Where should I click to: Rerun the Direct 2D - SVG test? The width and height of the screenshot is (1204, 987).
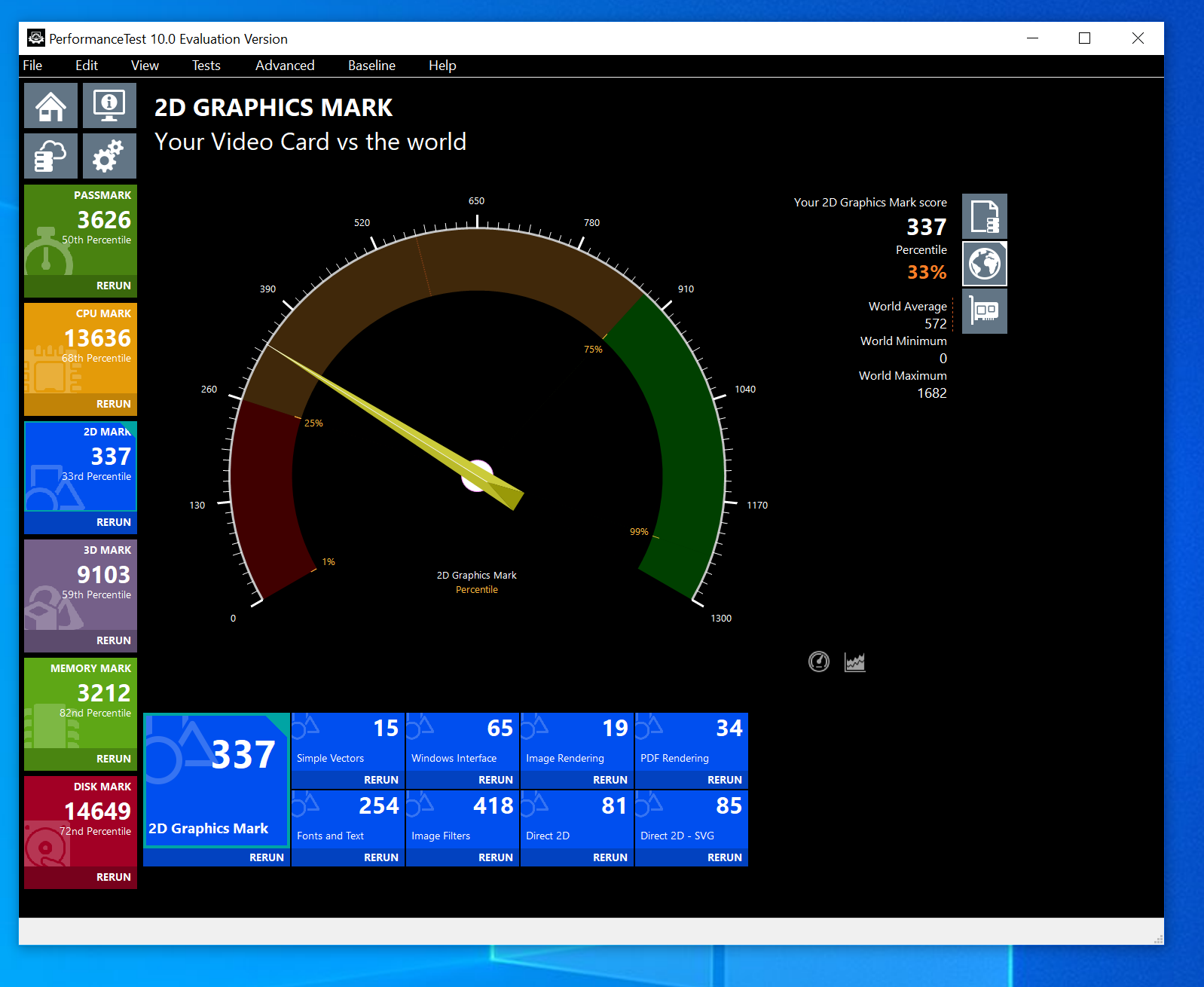click(x=725, y=857)
